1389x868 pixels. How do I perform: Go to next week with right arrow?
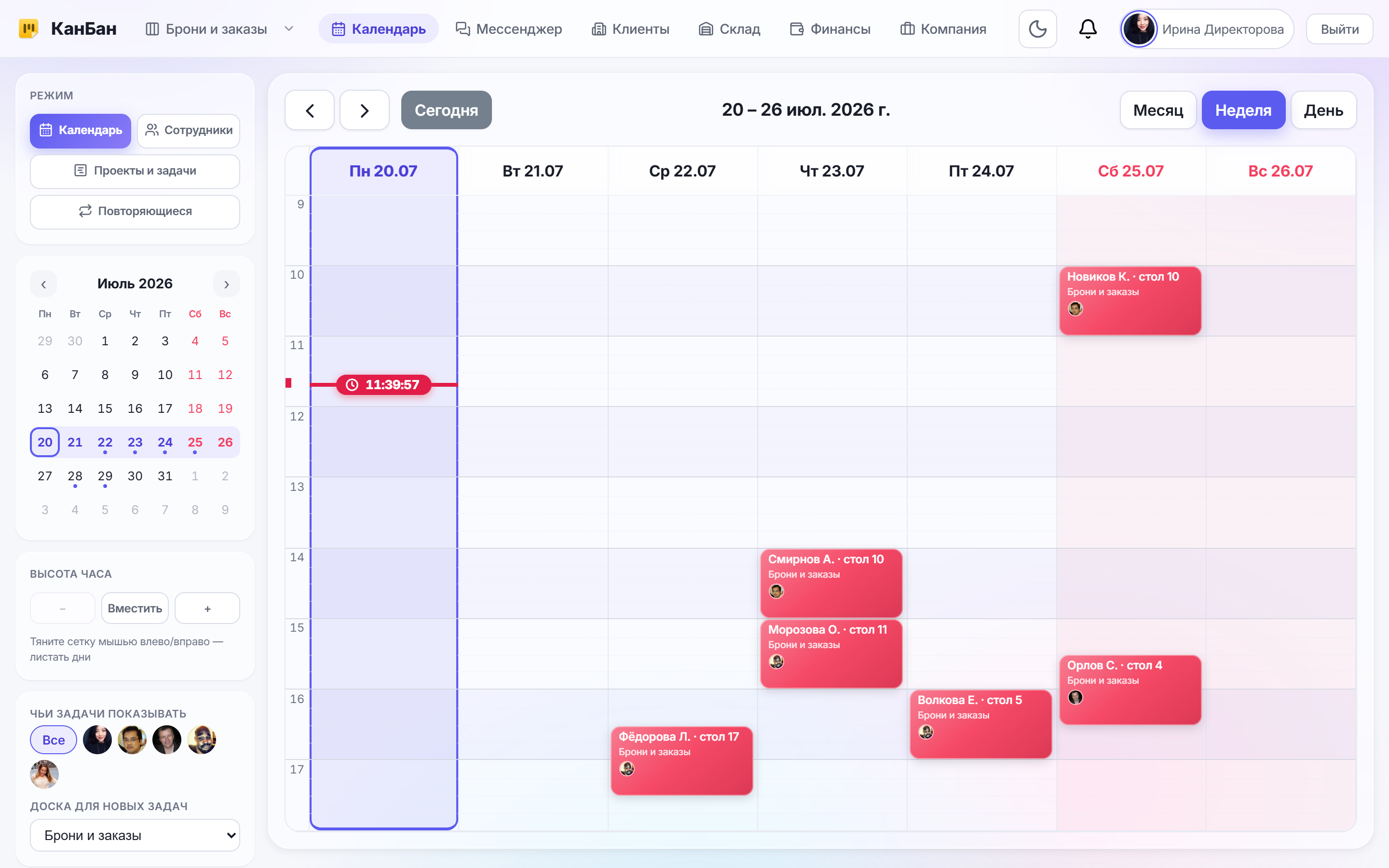point(365,110)
